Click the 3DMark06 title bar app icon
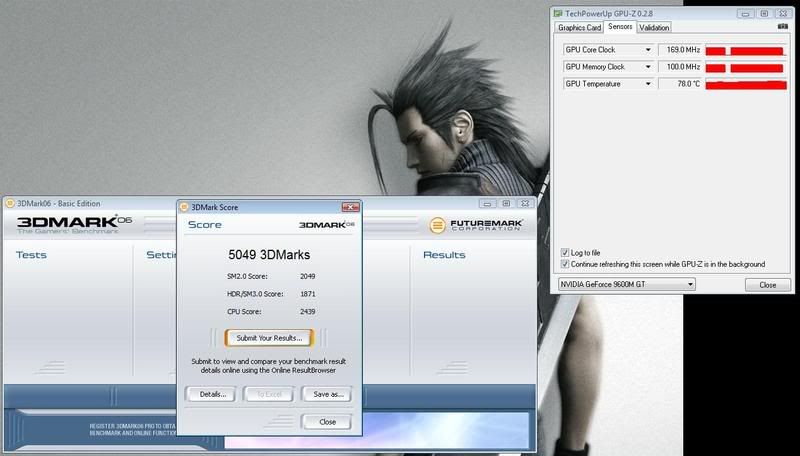Viewport: 800px width, 456px height. click(x=10, y=204)
